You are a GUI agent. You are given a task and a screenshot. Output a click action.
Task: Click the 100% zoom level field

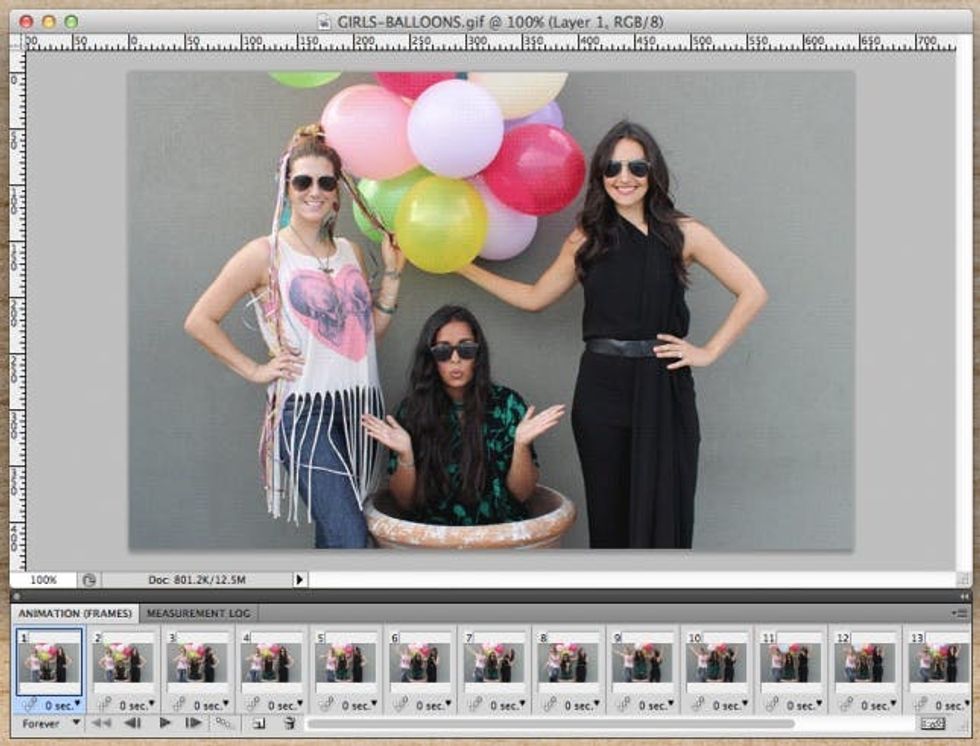coord(43,579)
